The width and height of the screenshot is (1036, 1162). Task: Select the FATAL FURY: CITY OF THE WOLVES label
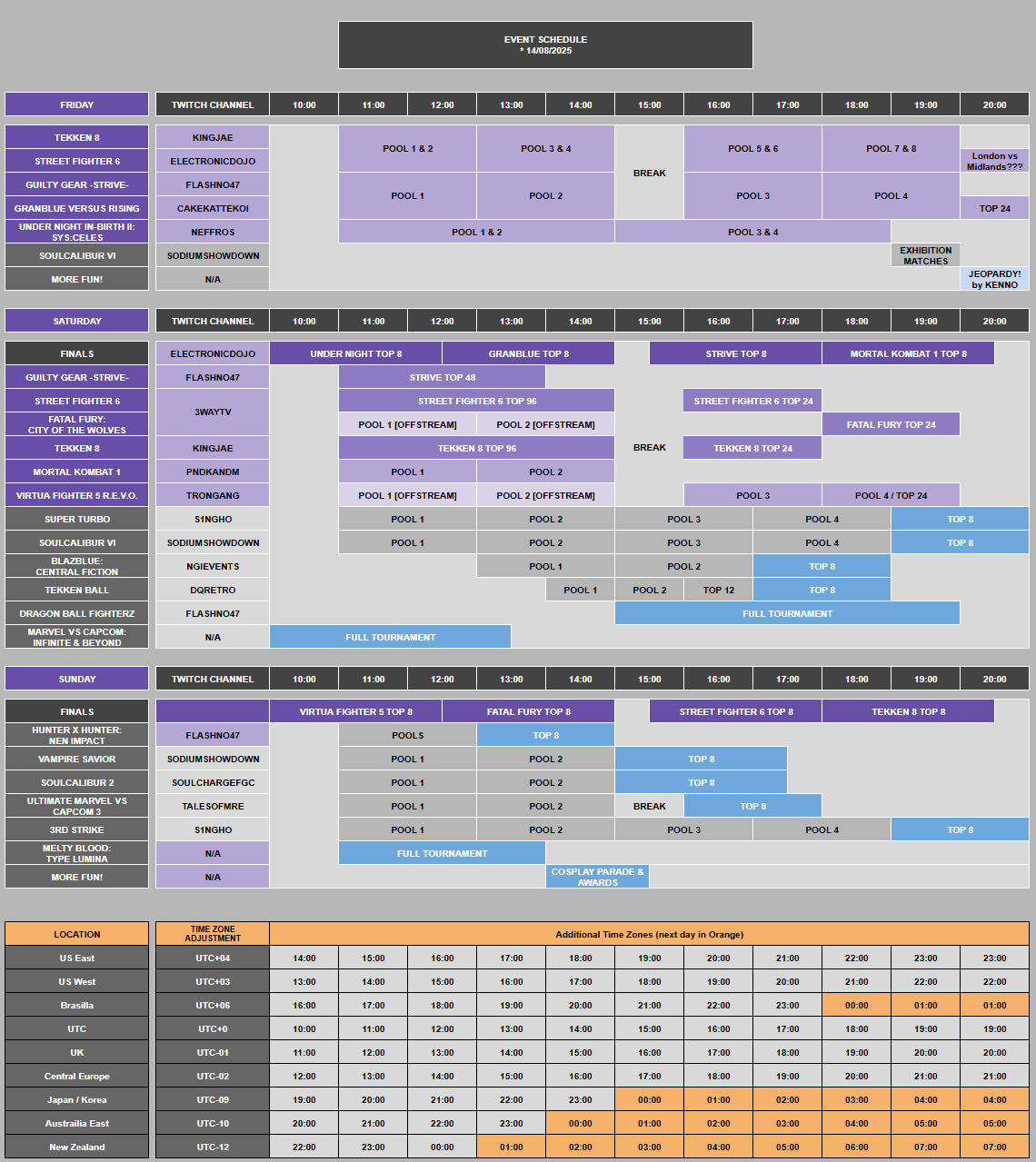click(77, 424)
